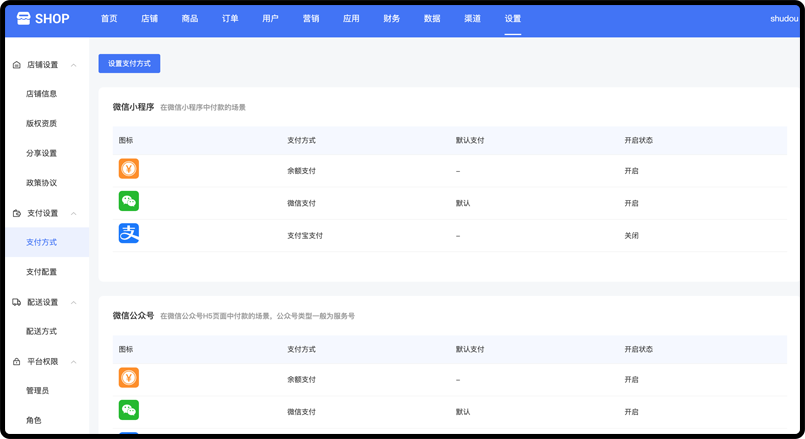Screen dimensions: 805x439
Task: Collapse the 平台权限 section chevron
Action: click(73, 361)
